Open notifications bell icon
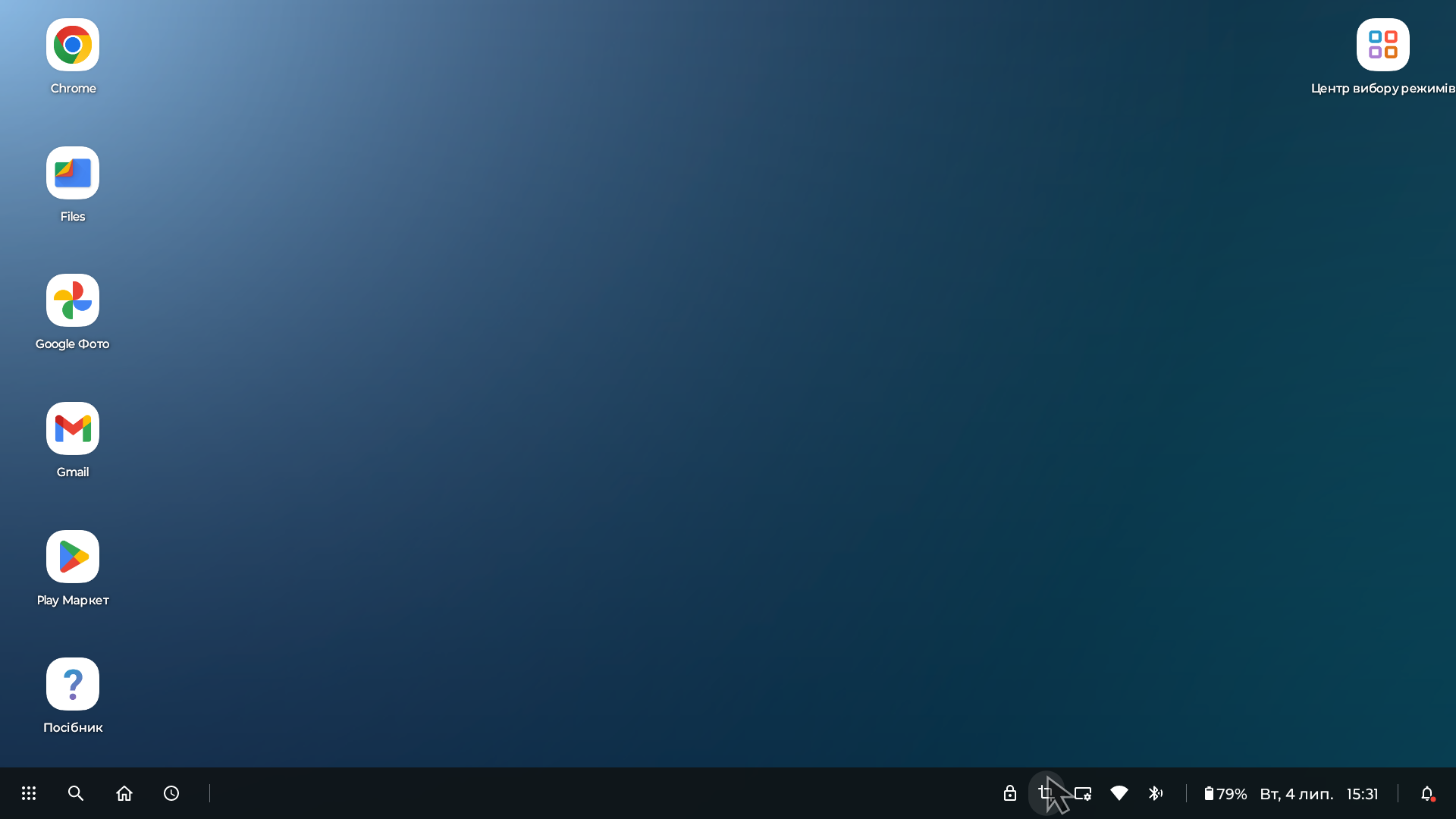Screen dimensions: 1456x819 tap(1427, 793)
